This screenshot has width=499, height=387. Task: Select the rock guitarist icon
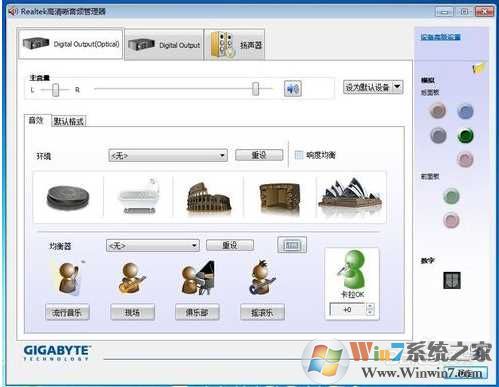262,277
